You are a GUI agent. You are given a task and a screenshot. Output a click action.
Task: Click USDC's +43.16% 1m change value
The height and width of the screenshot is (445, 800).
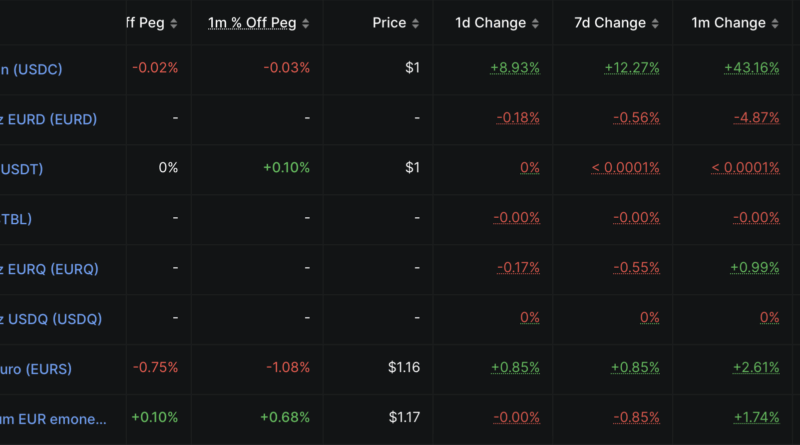[x=751, y=68]
